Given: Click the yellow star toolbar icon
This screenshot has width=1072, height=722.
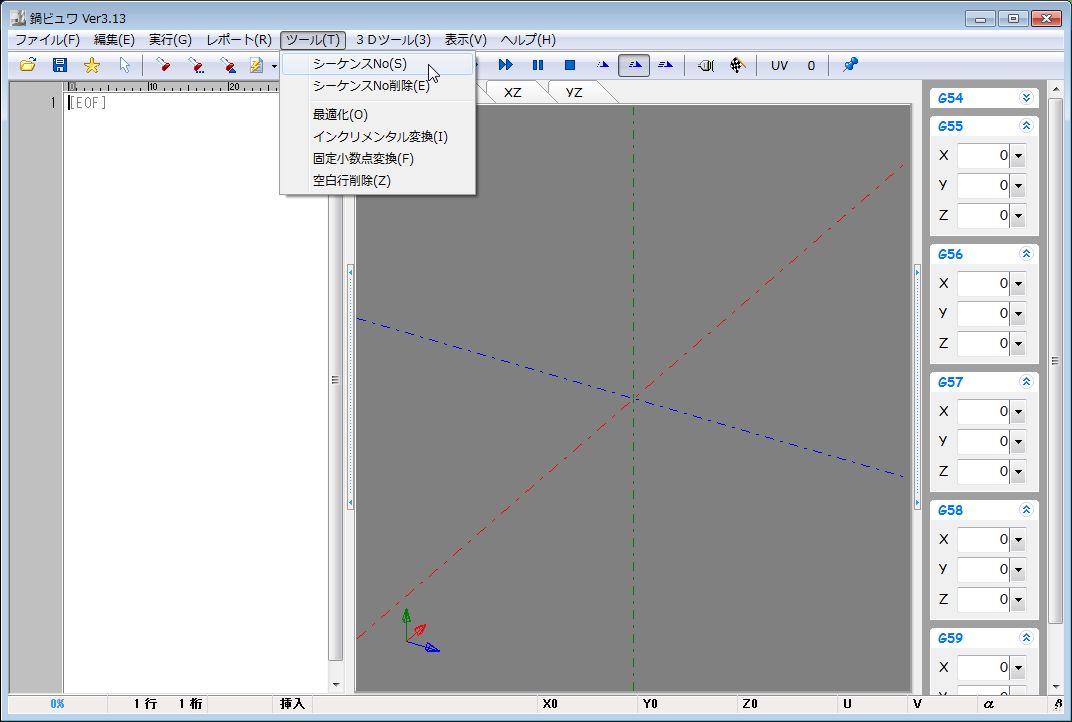Looking at the screenshot, I should coord(92,65).
